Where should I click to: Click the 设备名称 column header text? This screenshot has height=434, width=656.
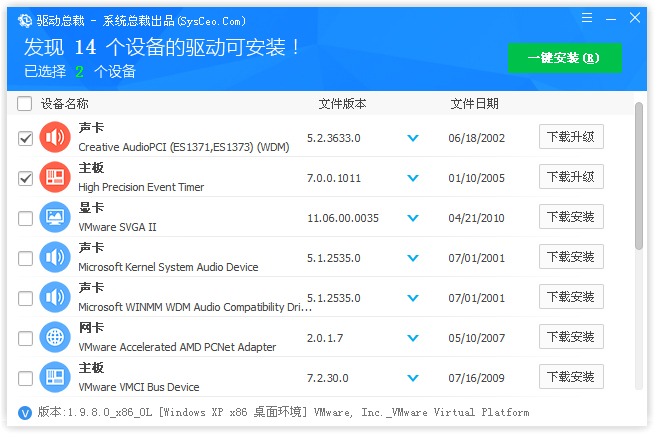click(x=64, y=103)
